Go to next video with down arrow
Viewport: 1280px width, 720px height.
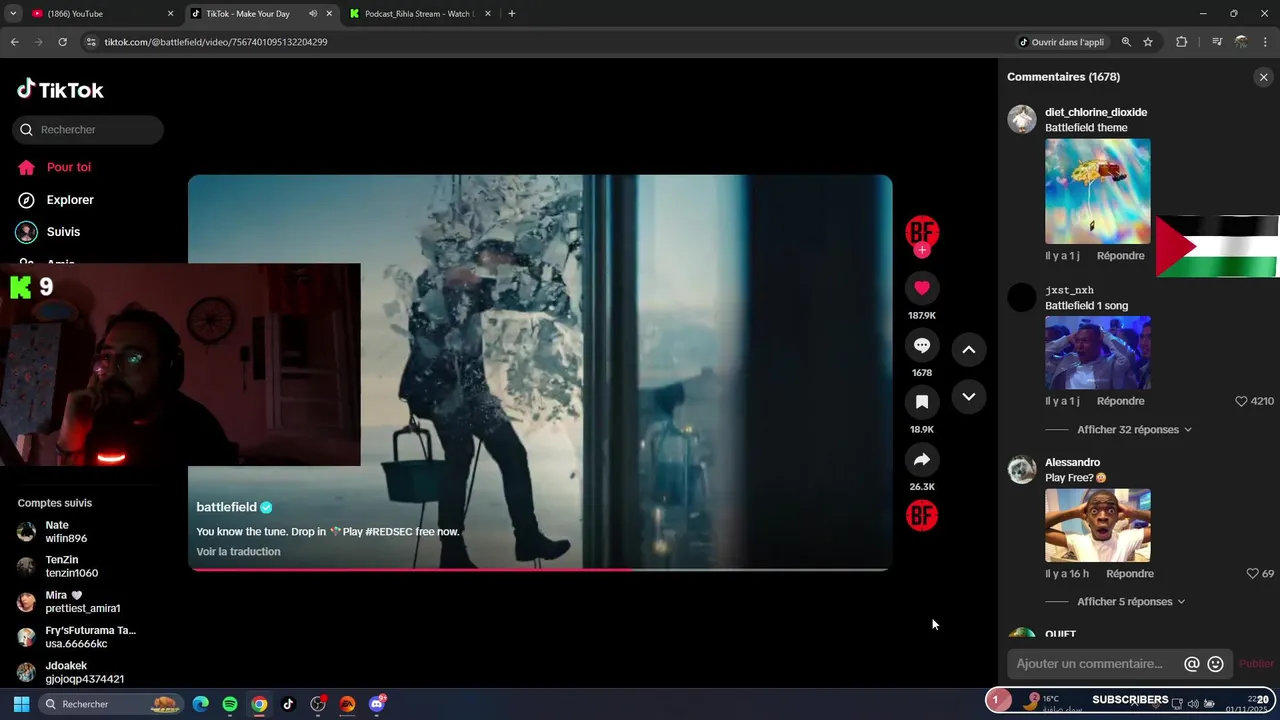[x=968, y=396]
